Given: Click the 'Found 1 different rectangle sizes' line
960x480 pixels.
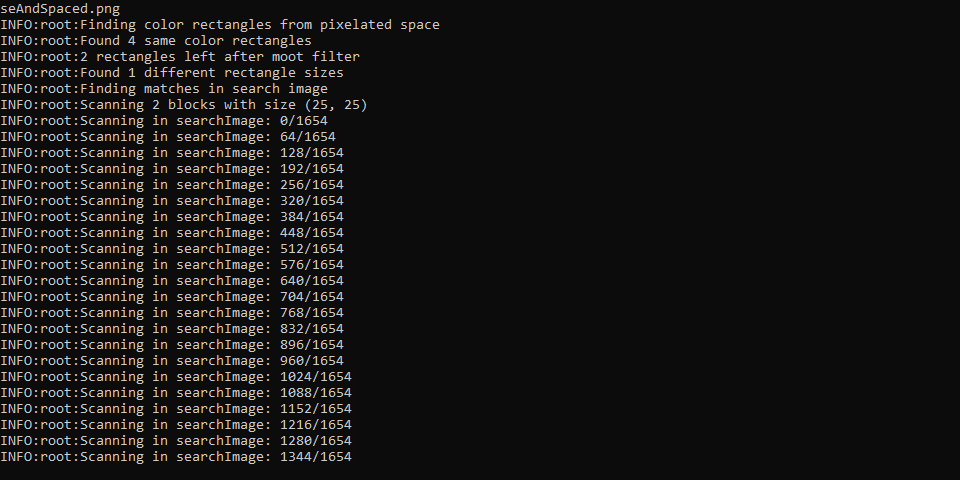Looking at the screenshot, I should point(172,72).
